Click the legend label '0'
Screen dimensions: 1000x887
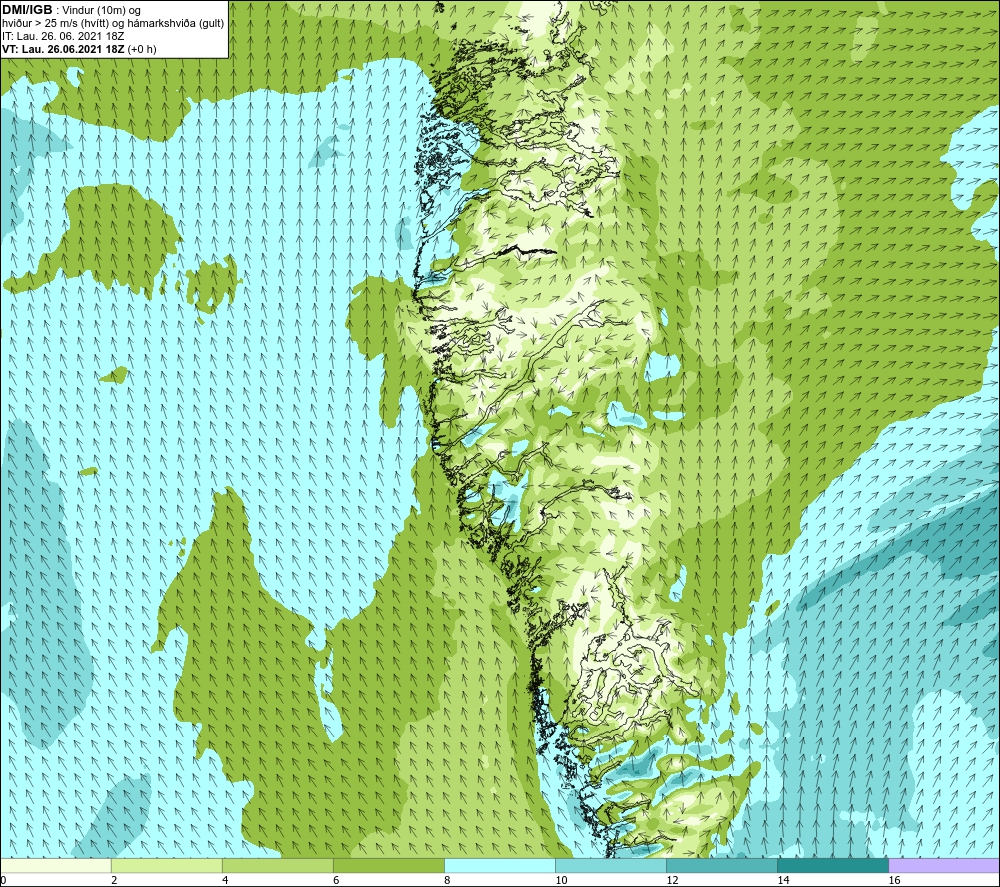pyautogui.click(x=3, y=880)
